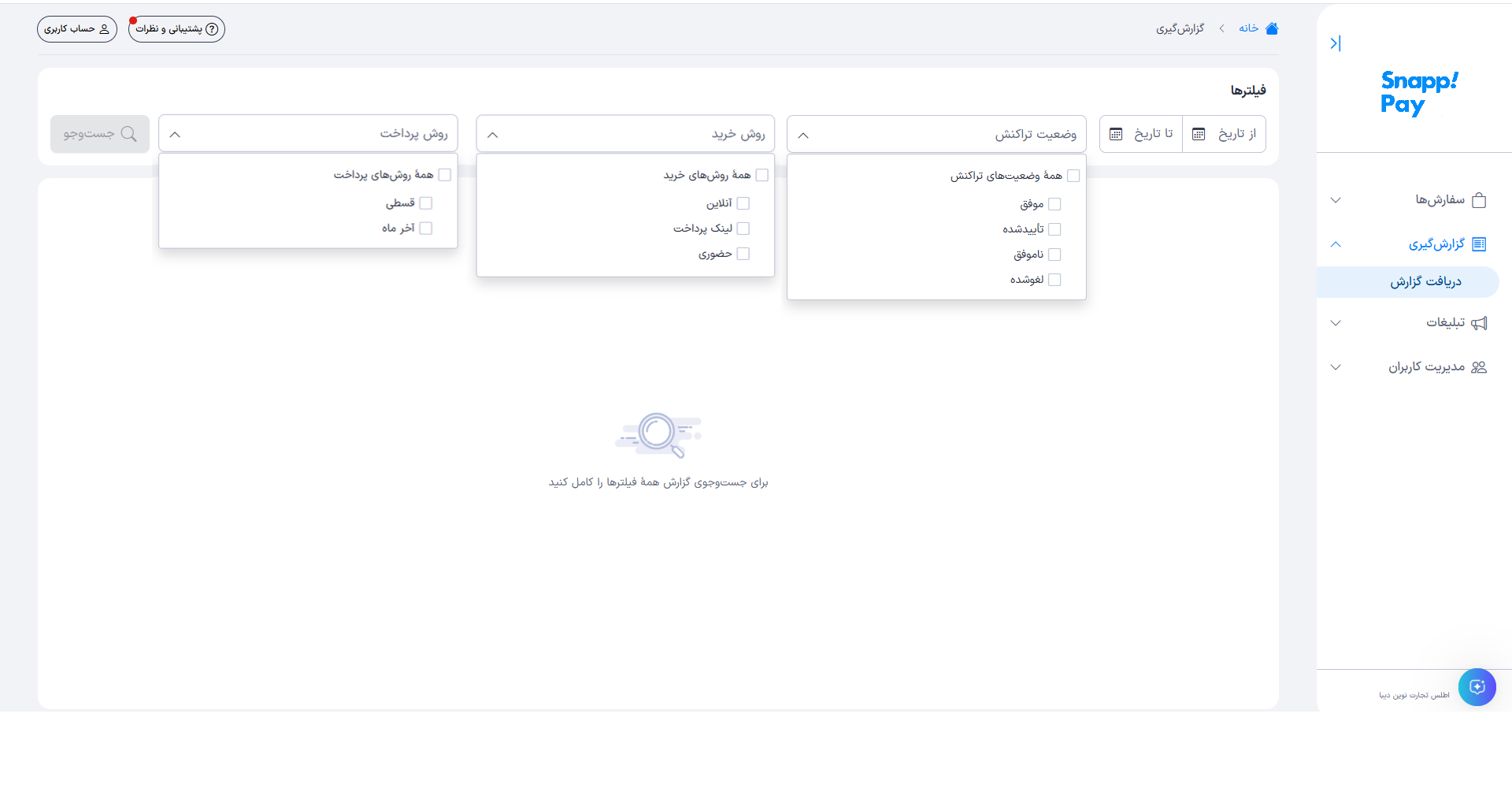Open پشتیبانی و نظرات button
This screenshot has height=788, width=1512.
[x=176, y=29]
